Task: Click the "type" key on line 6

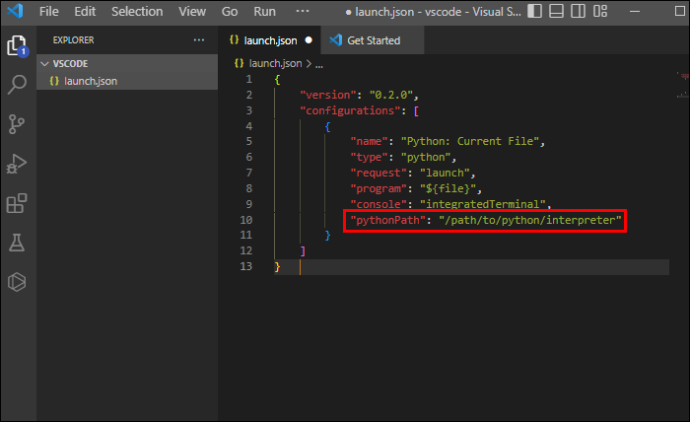Action: coord(369,157)
